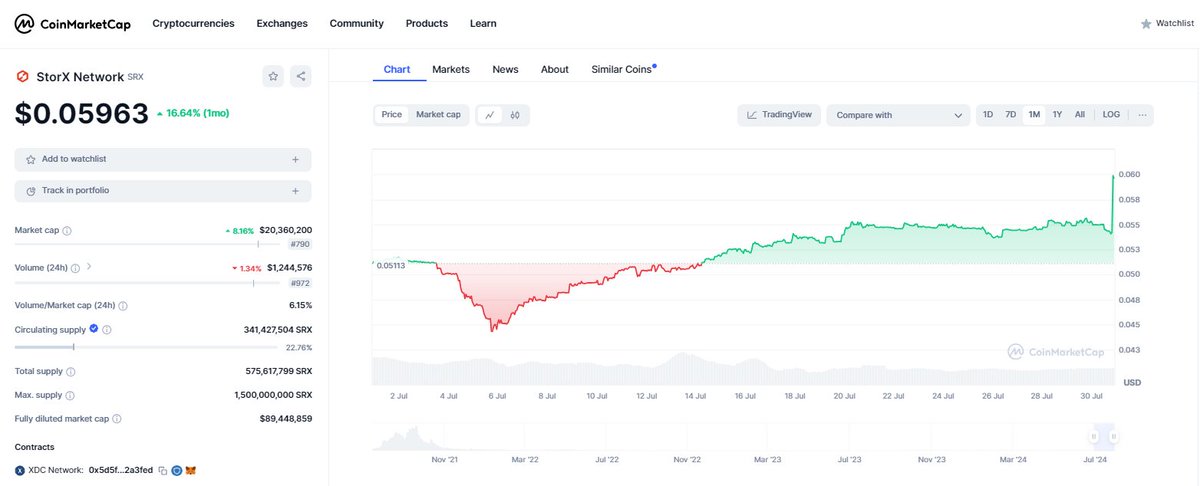Switch to the News tab

click(505, 69)
